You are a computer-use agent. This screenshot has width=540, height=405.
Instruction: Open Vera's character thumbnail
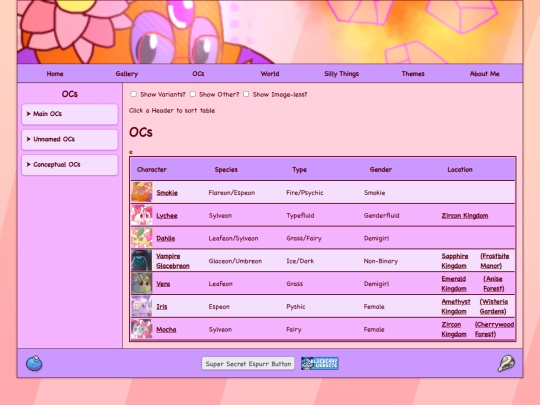[142, 283]
